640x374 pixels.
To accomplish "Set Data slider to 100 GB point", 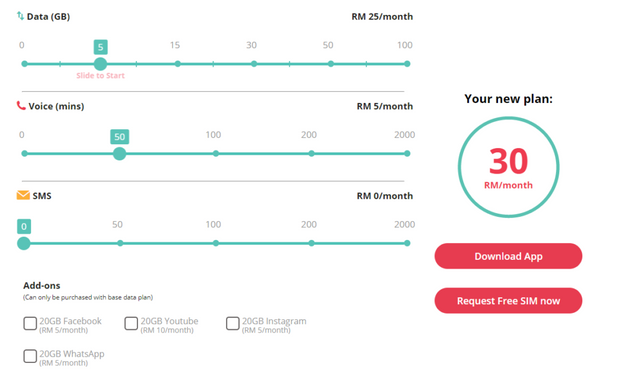I will 407,64.
